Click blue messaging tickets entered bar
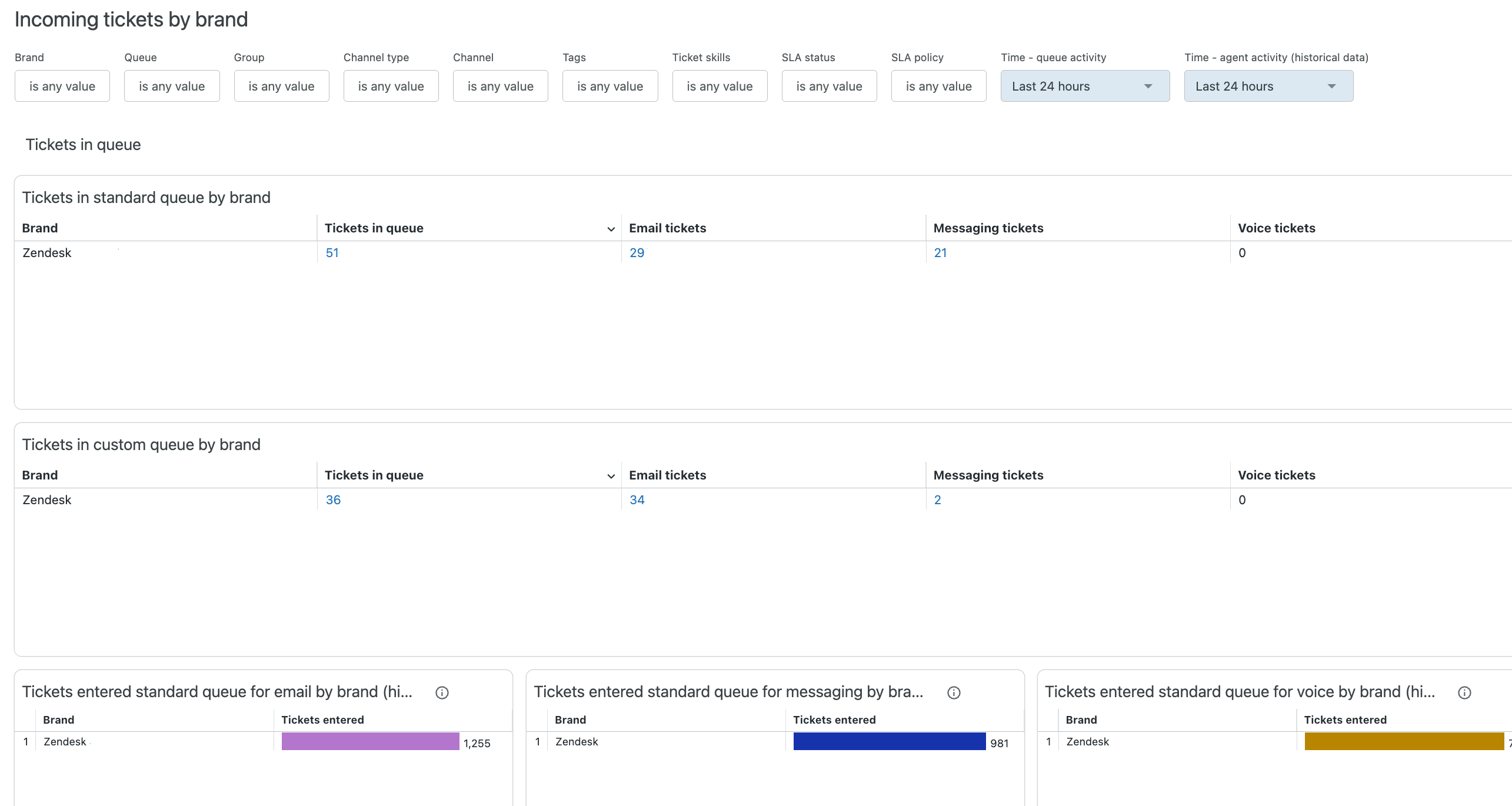 pos(889,741)
